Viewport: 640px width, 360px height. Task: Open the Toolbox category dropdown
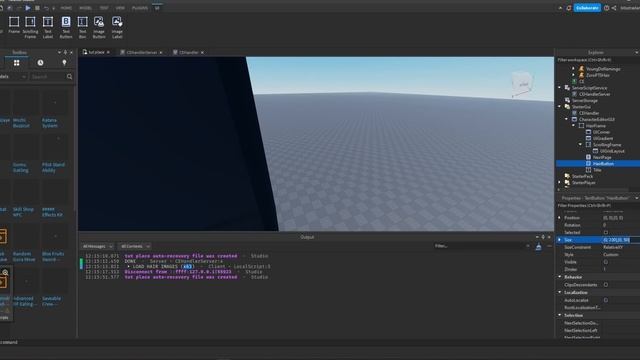point(13,77)
